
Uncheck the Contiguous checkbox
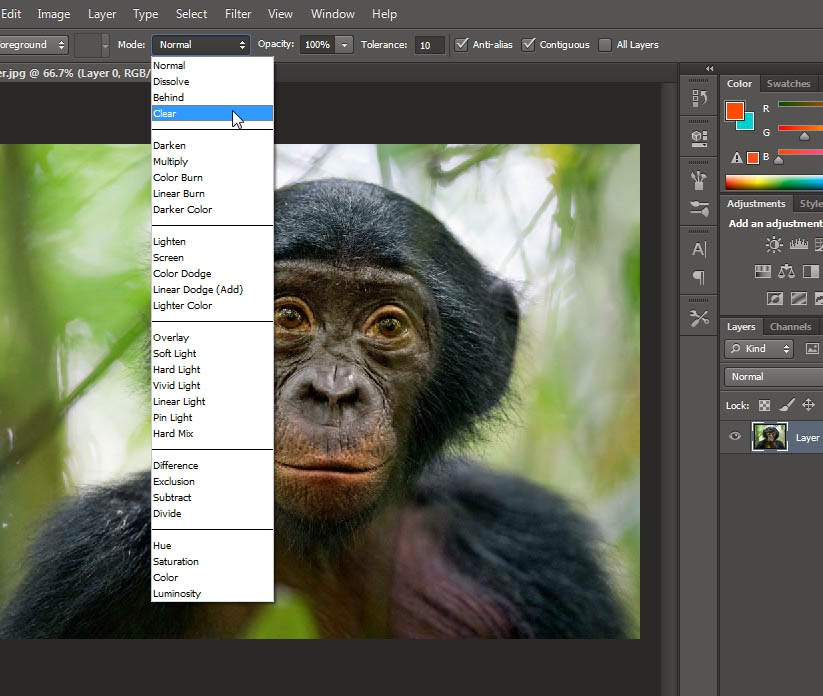(x=529, y=45)
